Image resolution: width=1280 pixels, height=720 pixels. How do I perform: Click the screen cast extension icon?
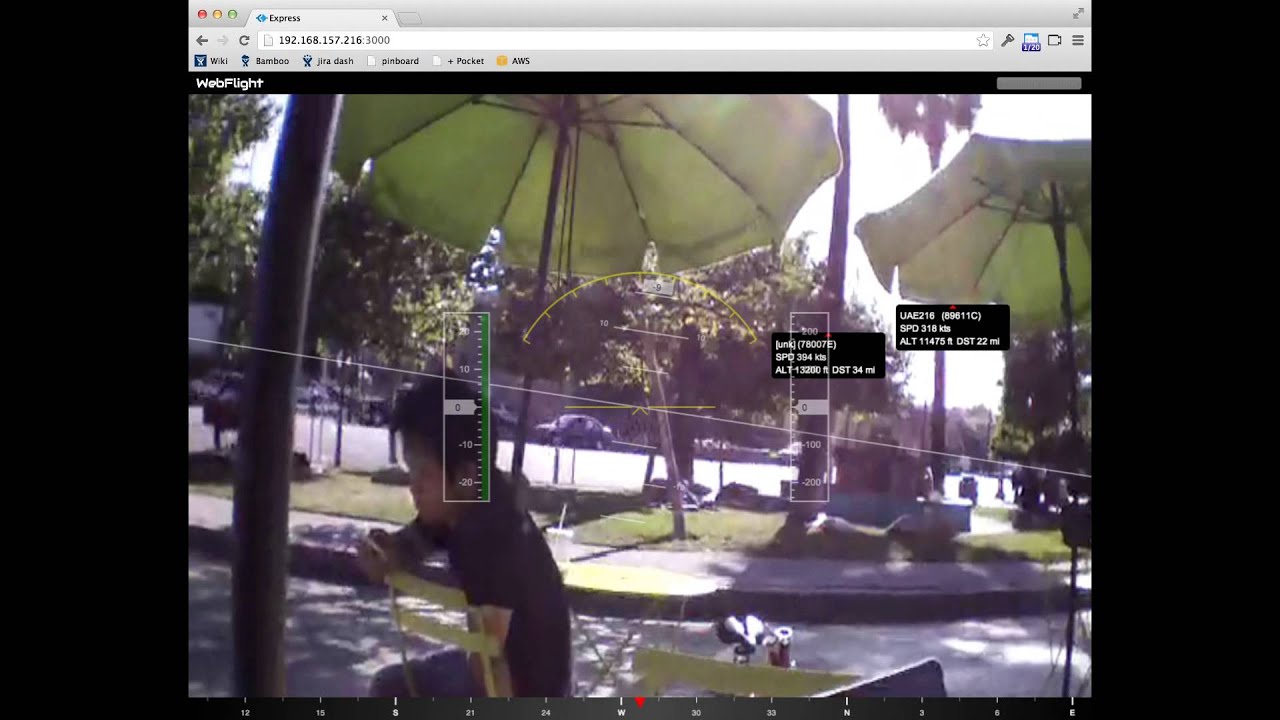point(1054,40)
